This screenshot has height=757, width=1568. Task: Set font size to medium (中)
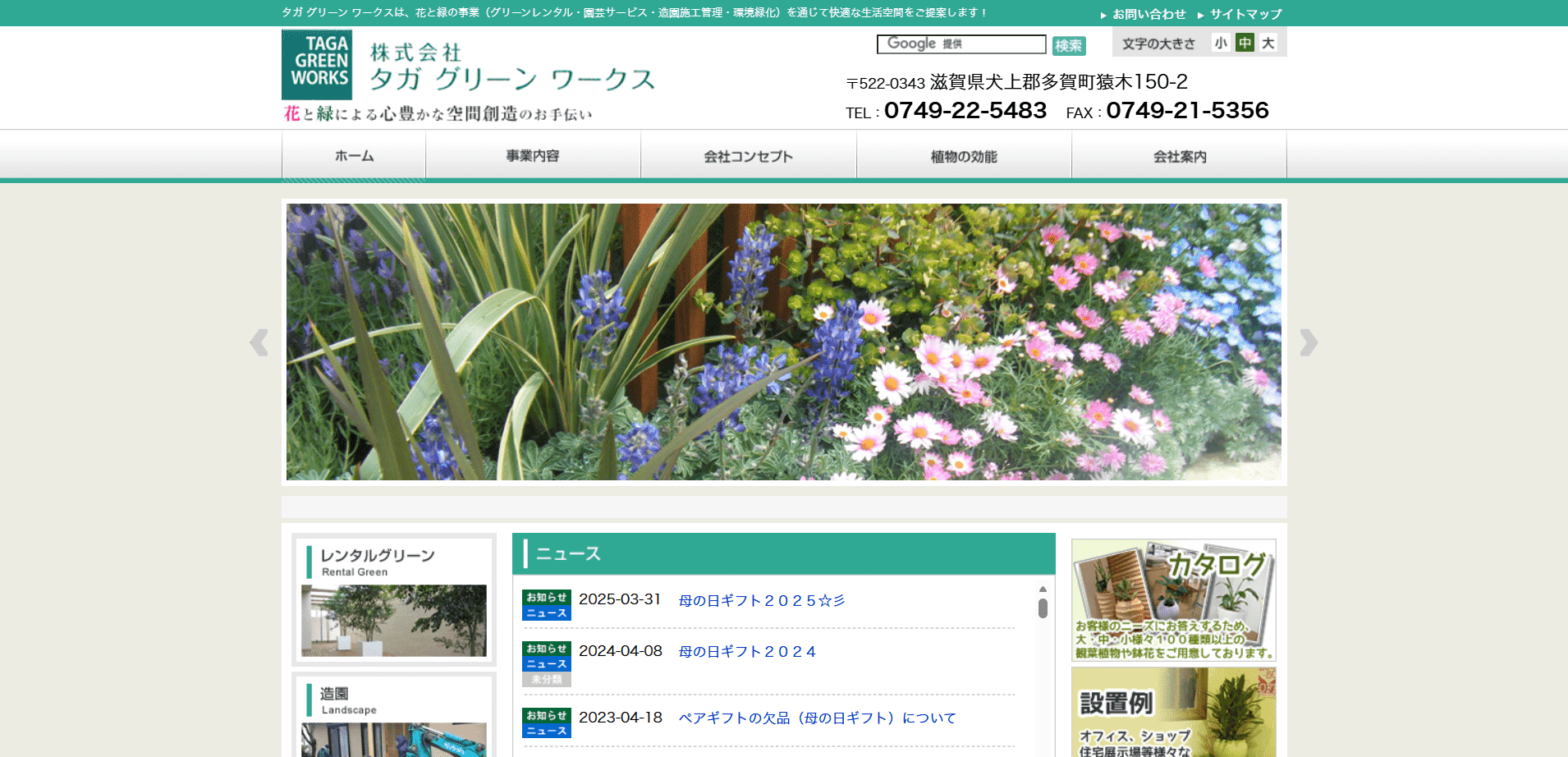pos(1245,44)
